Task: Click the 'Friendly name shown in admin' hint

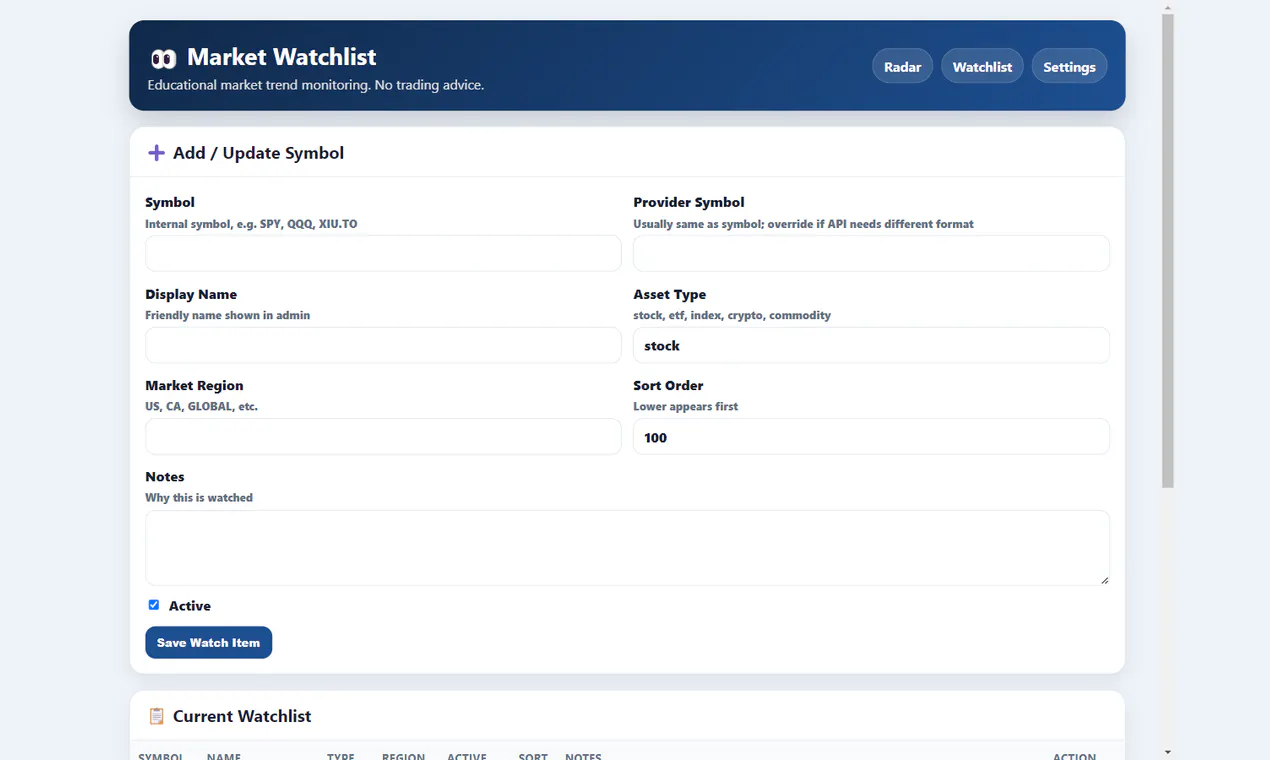Action: tap(228, 315)
